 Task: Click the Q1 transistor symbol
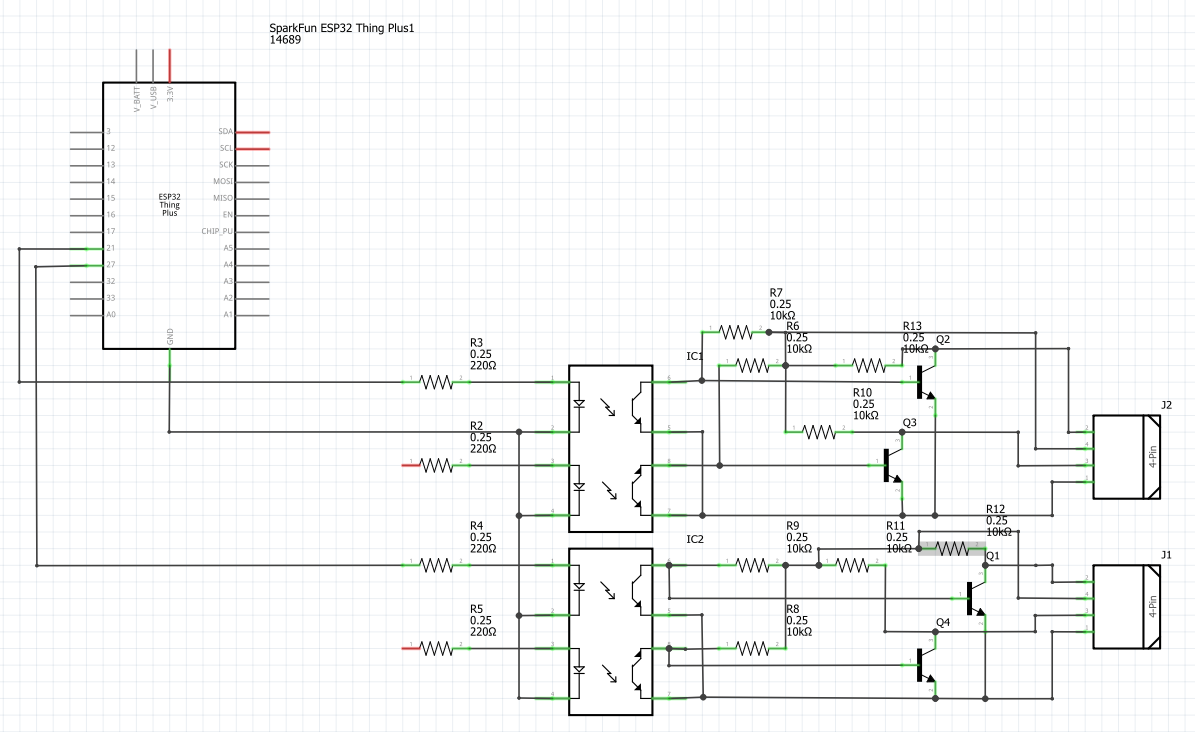972,598
